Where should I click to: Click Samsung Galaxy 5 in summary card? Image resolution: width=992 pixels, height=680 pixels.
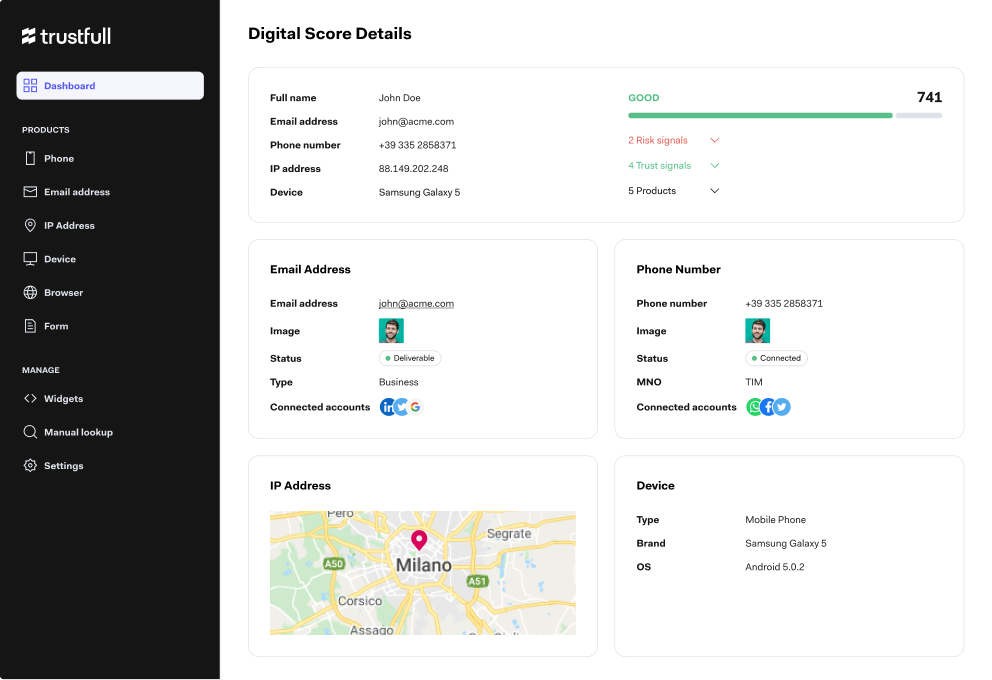tap(419, 192)
